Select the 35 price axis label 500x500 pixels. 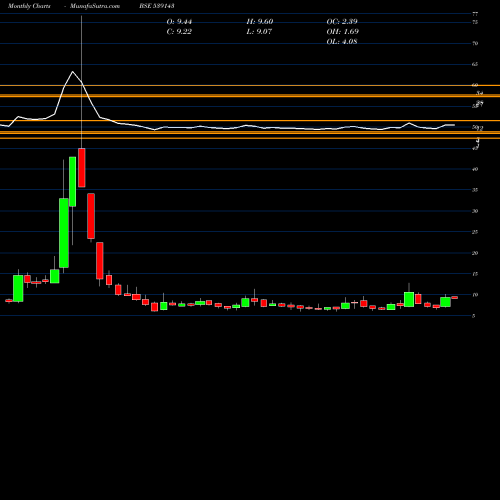tap(475, 190)
